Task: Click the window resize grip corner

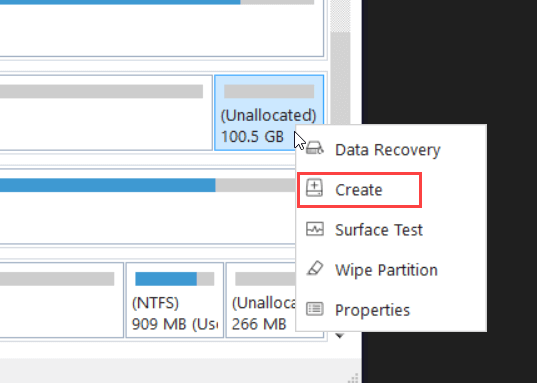Action: (x=353, y=378)
